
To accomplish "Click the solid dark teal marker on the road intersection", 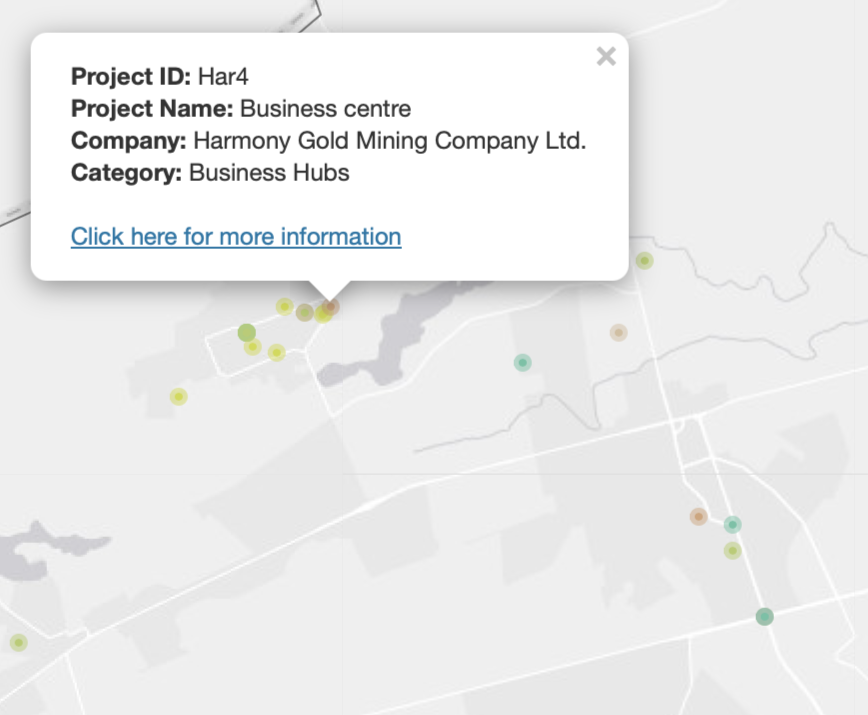I will 764,616.
